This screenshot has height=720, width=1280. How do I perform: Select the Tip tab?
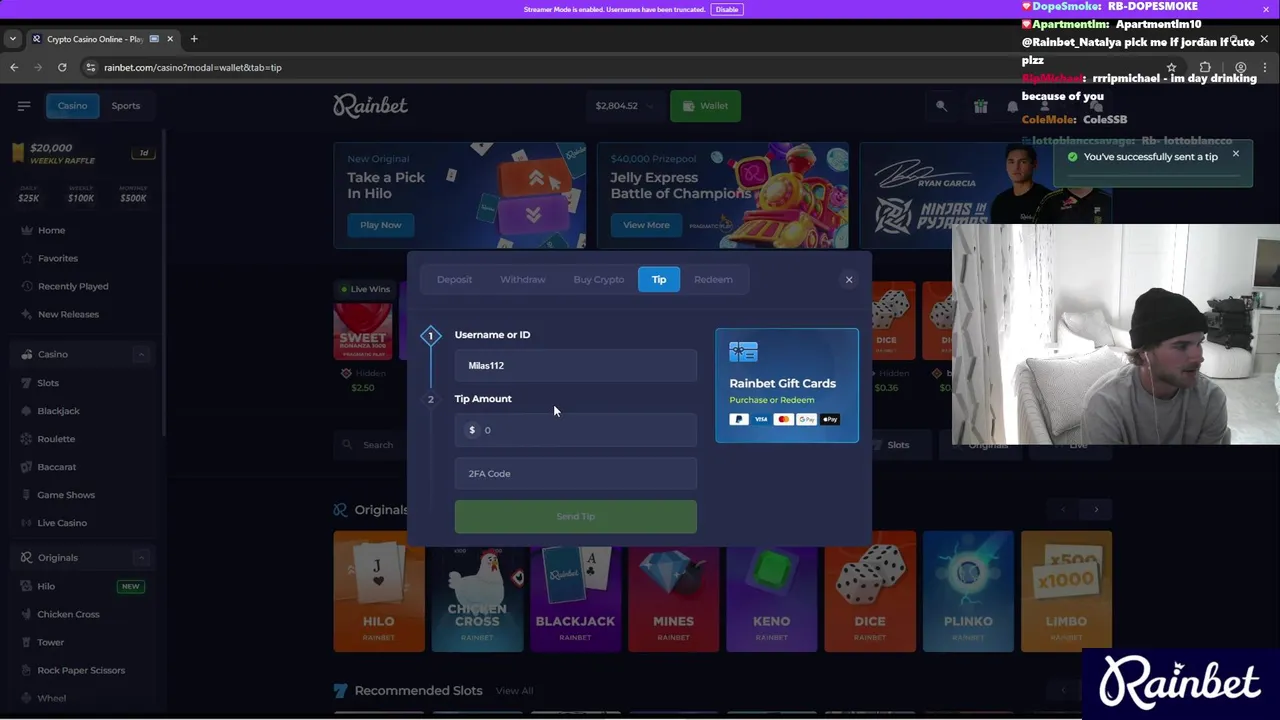pos(659,280)
